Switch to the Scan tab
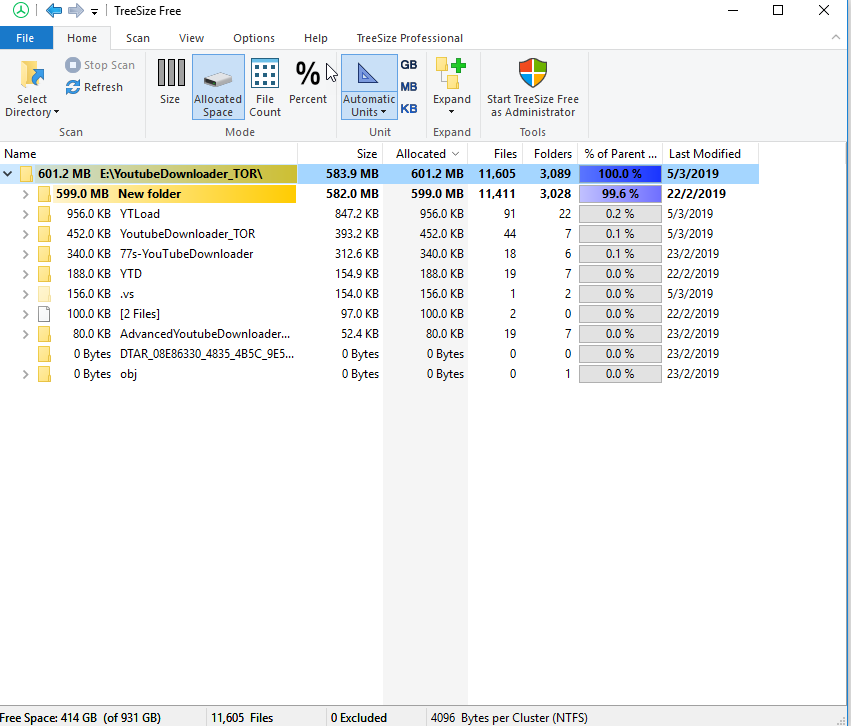 coord(138,38)
